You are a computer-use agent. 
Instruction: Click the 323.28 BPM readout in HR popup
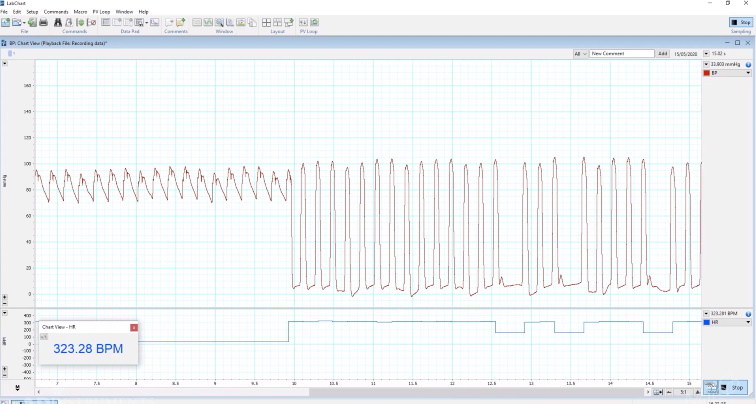pyautogui.click(x=88, y=349)
